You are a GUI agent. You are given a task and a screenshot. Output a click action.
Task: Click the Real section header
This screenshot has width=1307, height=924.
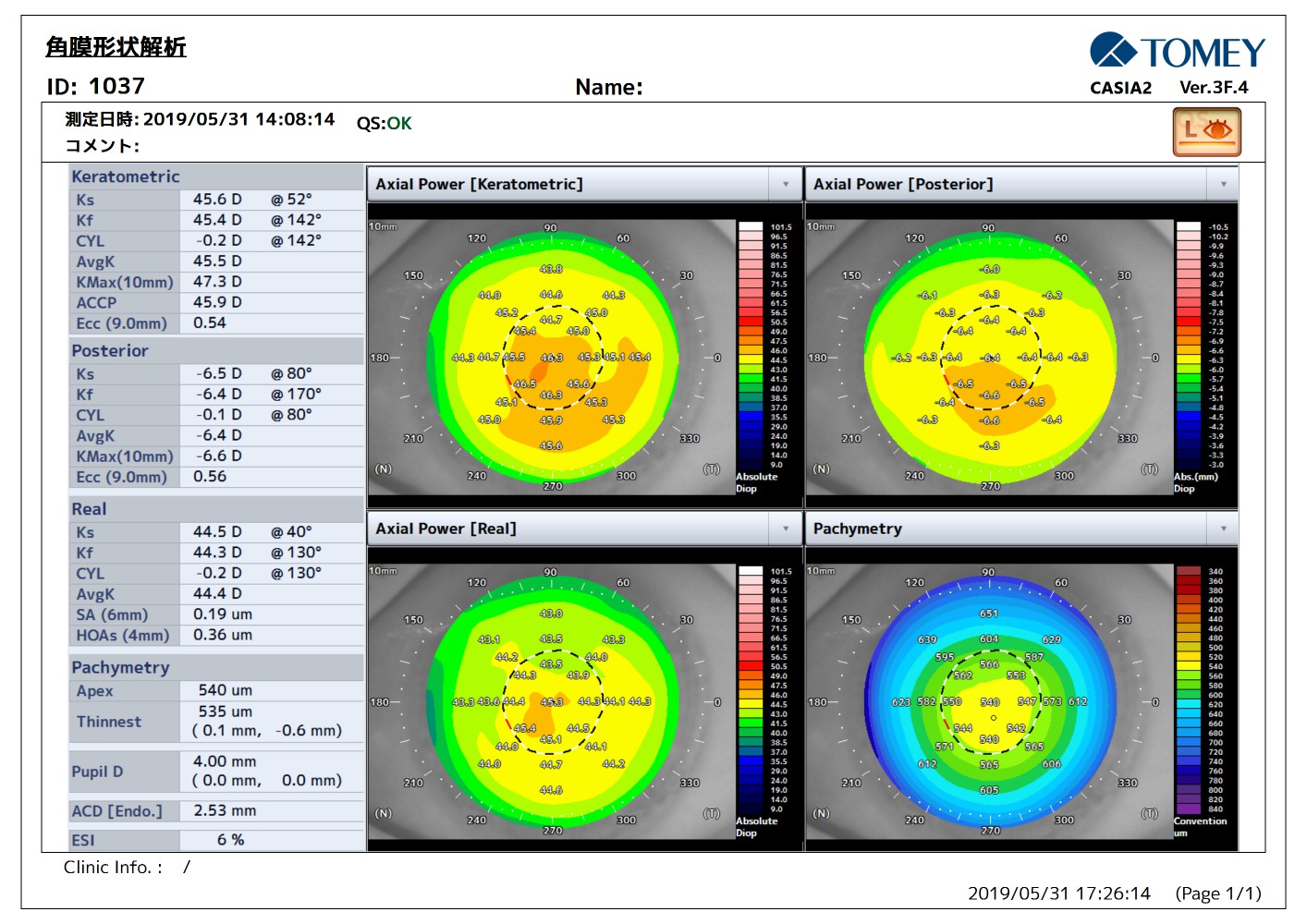(x=217, y=509)
